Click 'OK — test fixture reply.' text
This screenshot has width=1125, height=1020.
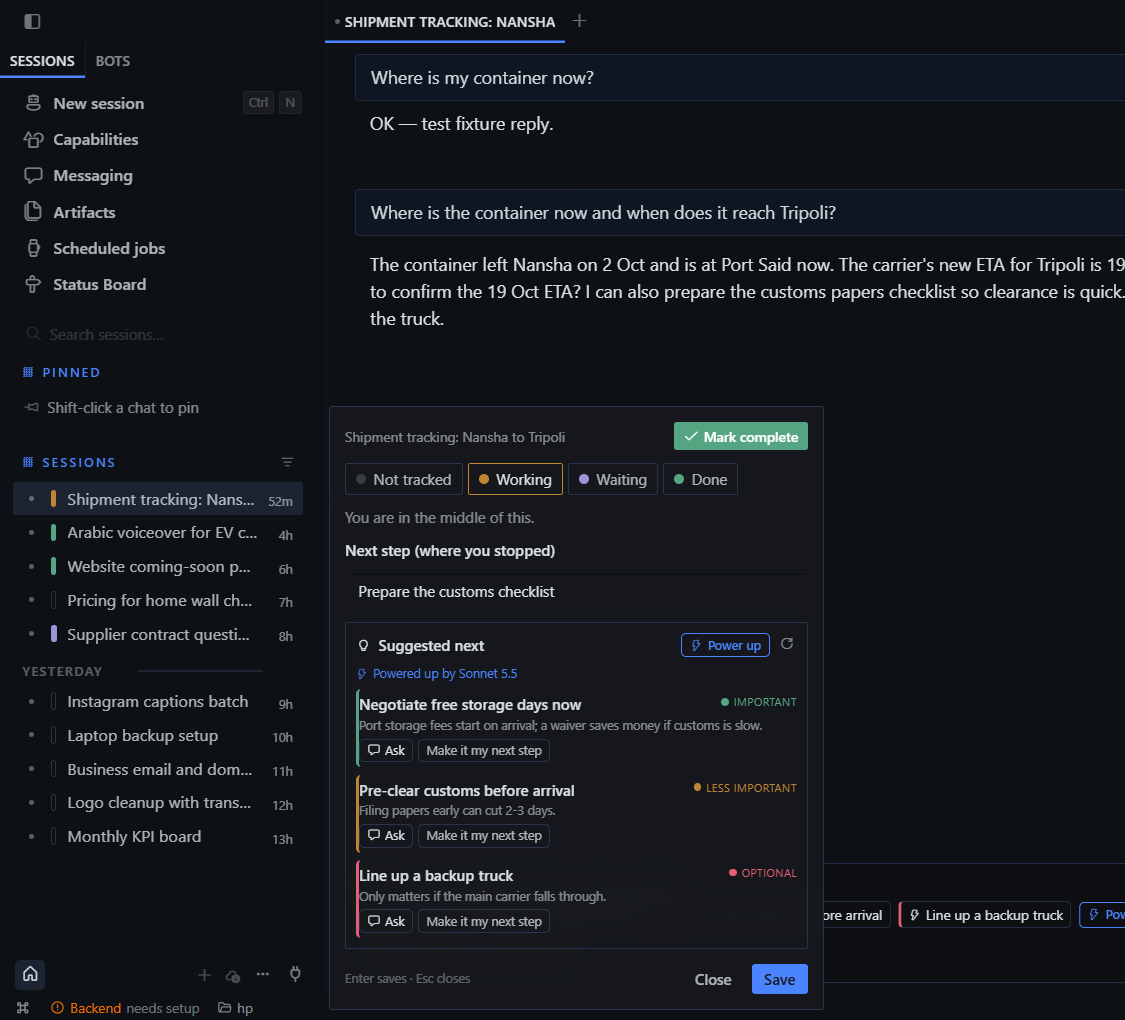click(x=461, y=124)
